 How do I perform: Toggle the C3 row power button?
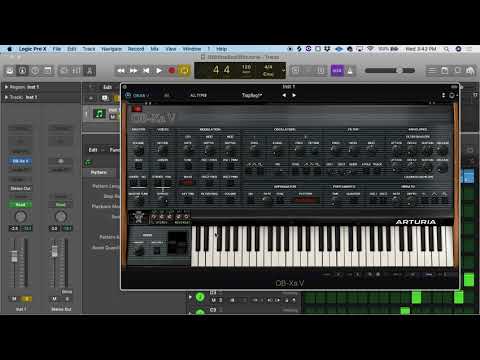coord(200,312)
